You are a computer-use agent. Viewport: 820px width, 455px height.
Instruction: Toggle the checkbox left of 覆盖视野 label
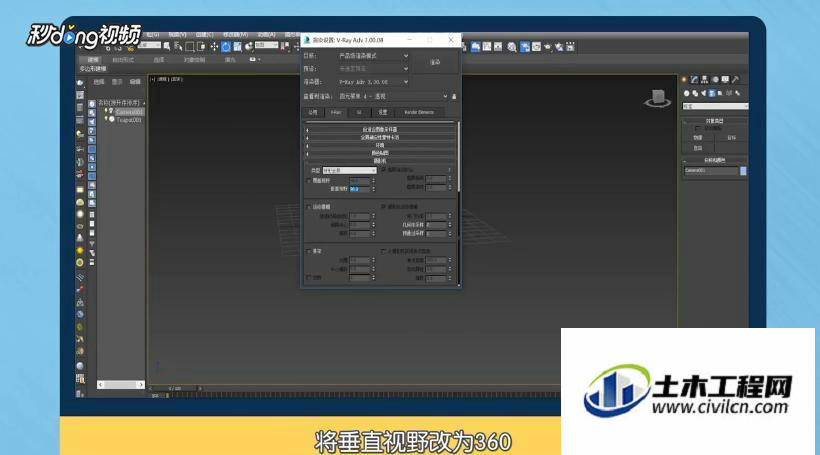(309, 180)
